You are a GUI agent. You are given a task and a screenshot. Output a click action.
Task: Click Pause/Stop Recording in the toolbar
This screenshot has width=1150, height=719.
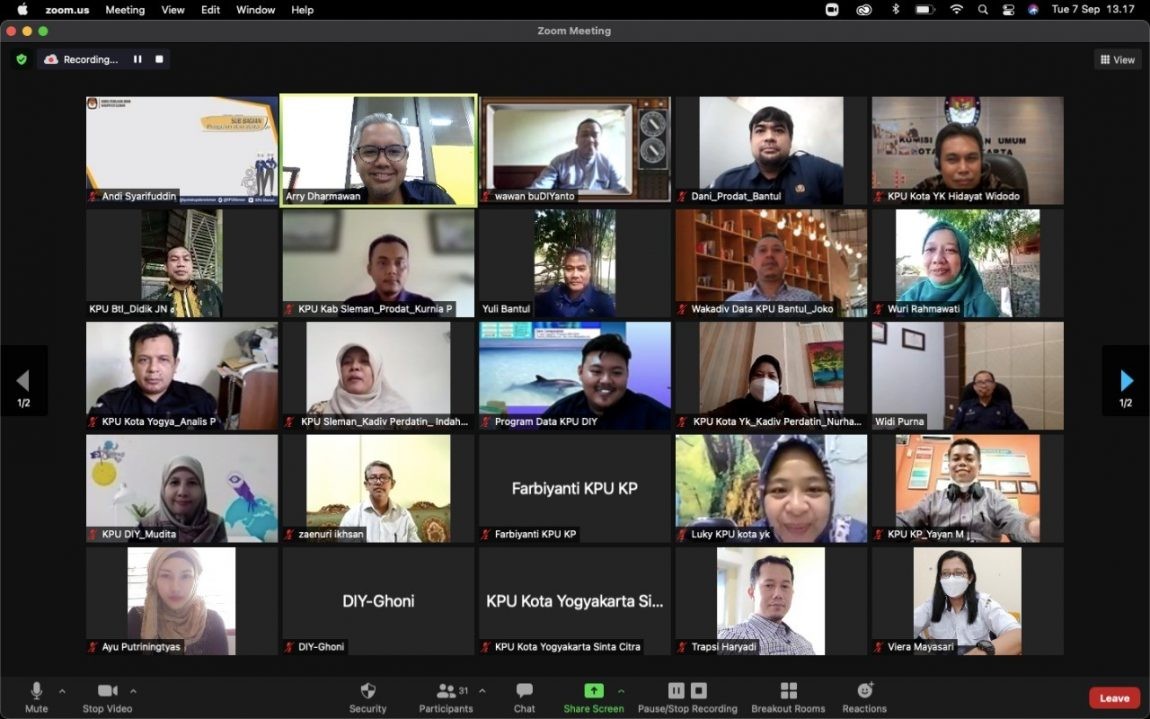click(687, 697)
